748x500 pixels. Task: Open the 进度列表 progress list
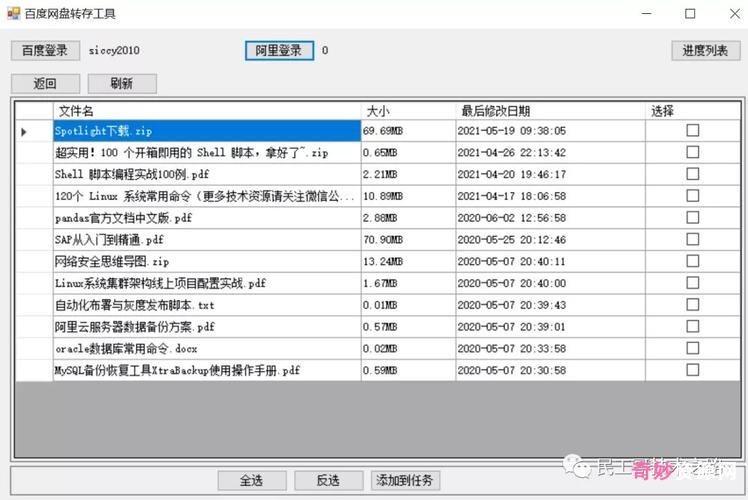click(706, 51)
